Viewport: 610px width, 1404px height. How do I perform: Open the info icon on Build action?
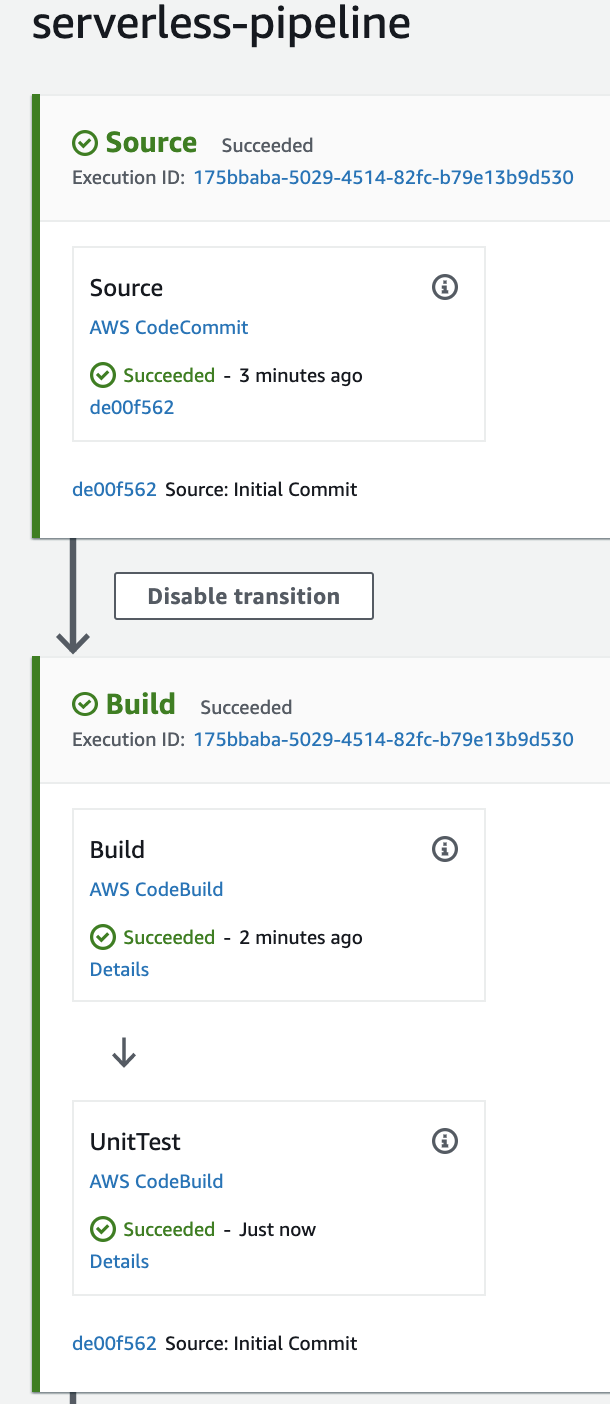pos(445,850)
